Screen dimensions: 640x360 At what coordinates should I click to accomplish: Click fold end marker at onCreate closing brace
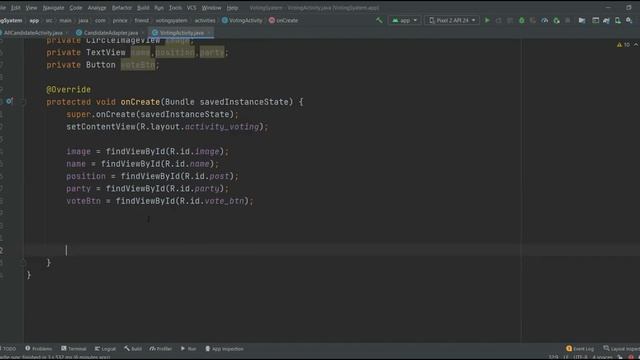pyautogui.click(x=23, y=262)
